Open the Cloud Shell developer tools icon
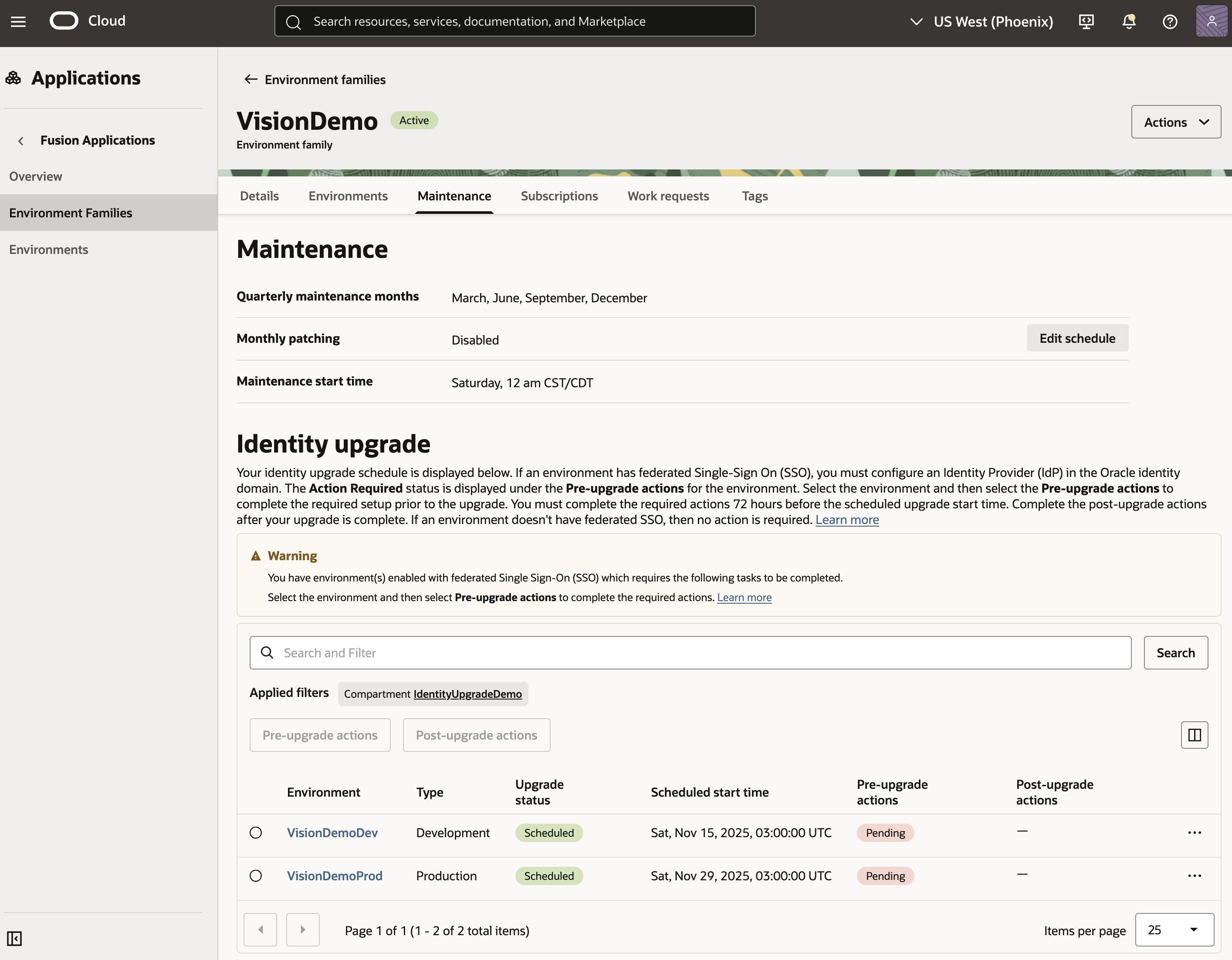 tap(1086, 21)
